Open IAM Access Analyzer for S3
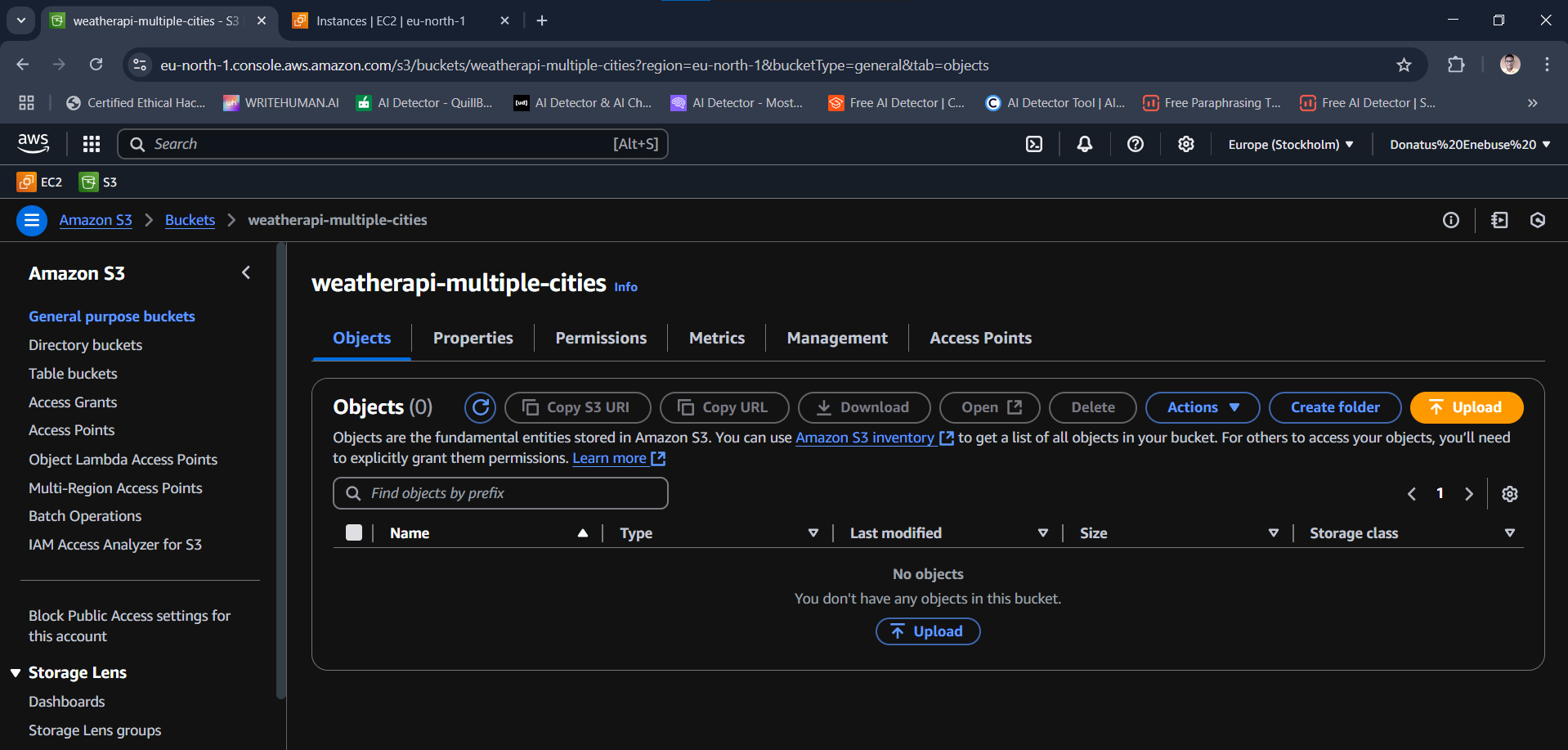The width and height of the screenshot is (1568, 750). 115,545
